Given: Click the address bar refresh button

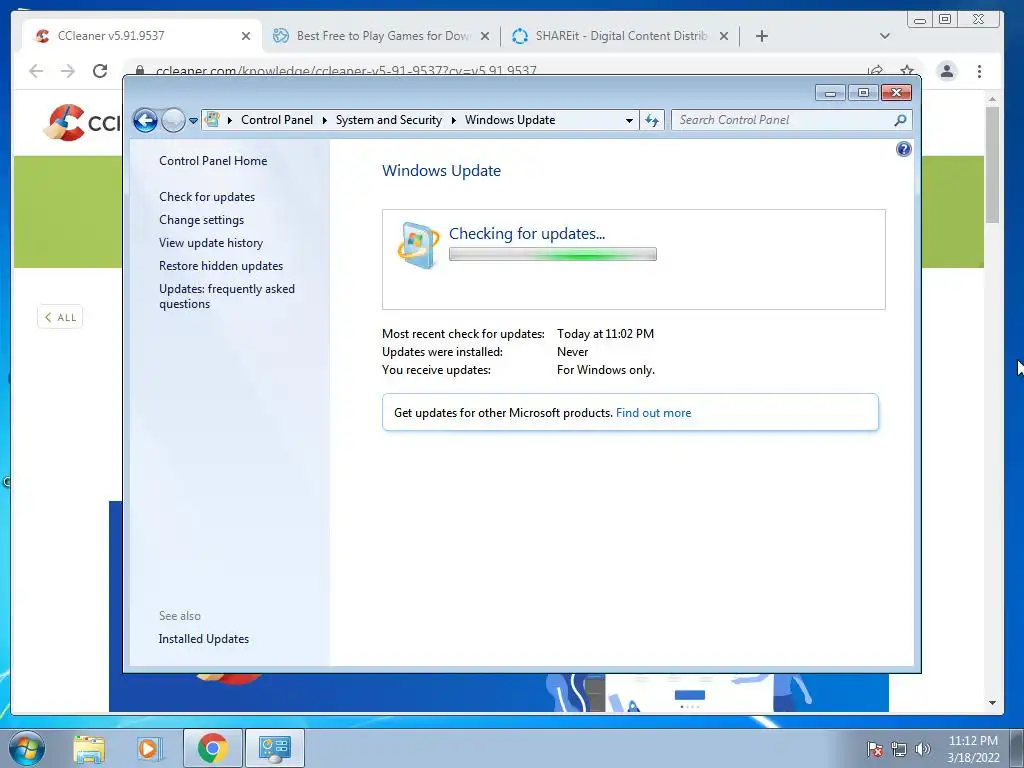Looking at the screenshot, I should pos(652,120).
